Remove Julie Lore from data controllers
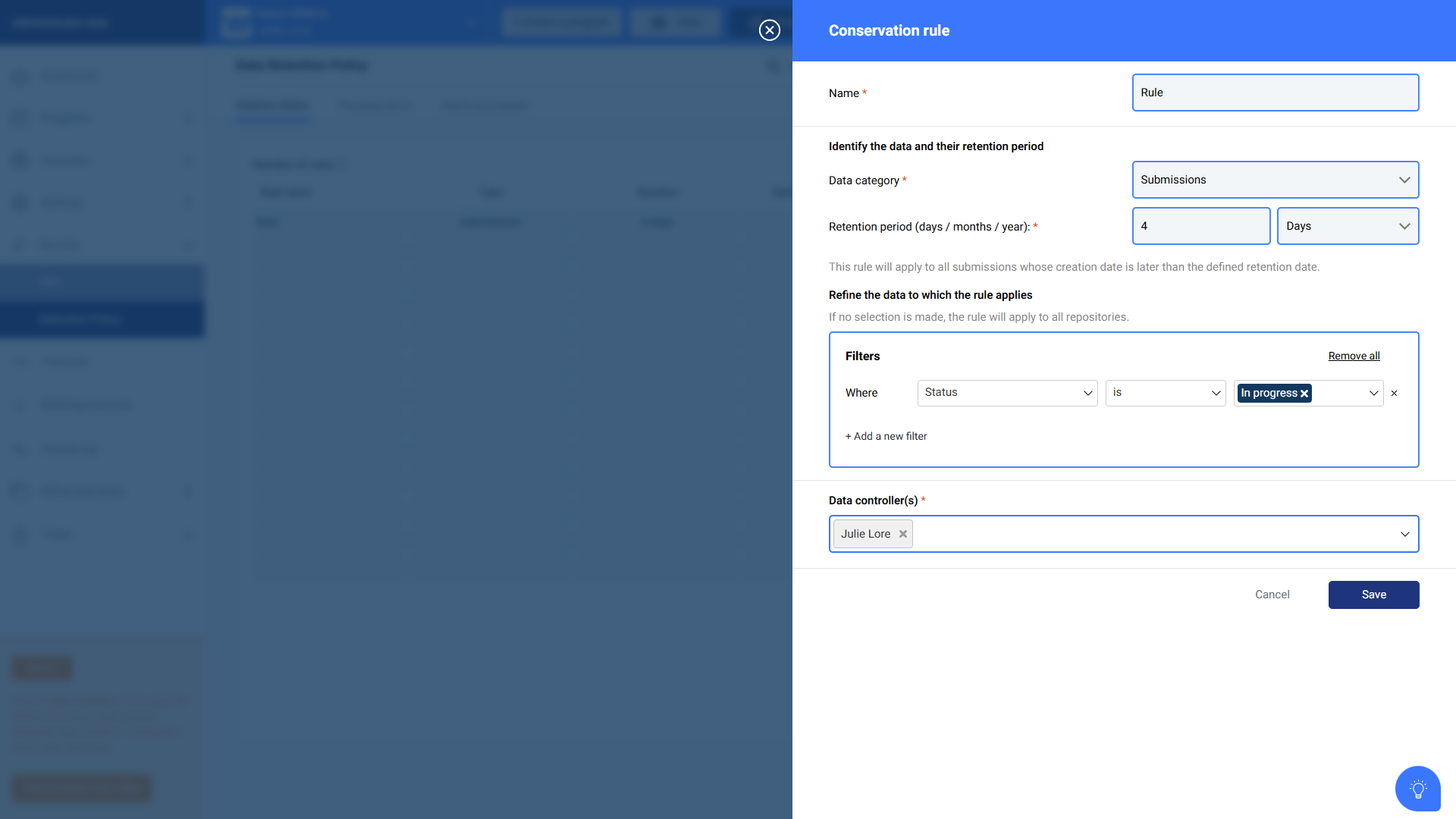 903,534
